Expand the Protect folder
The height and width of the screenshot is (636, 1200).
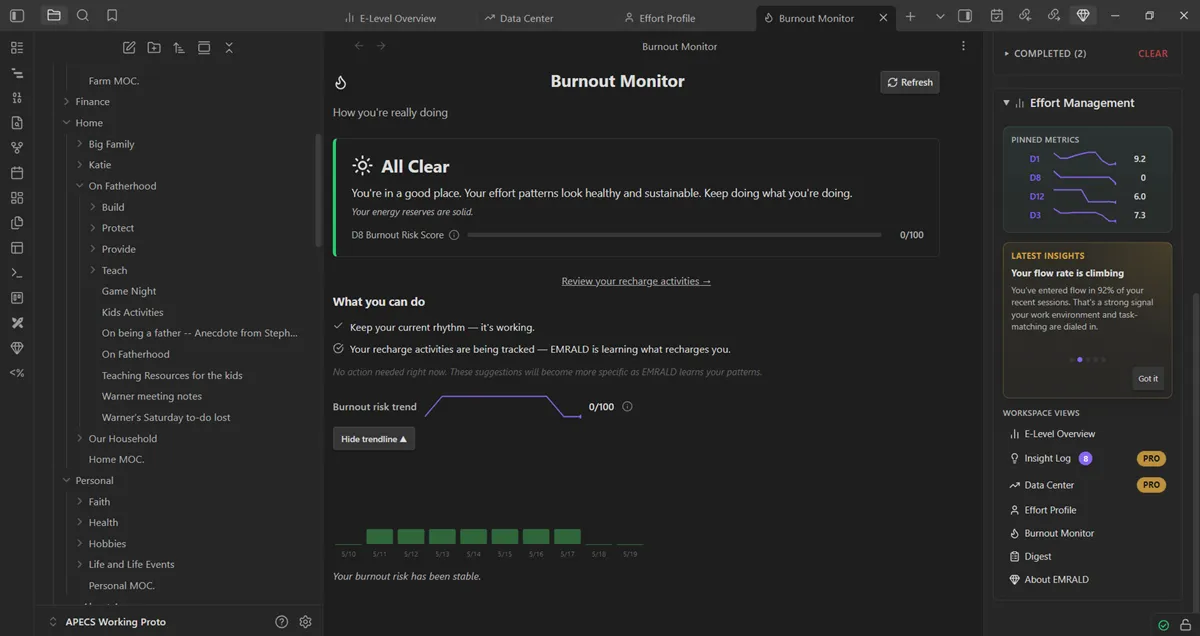click(92, 228)
